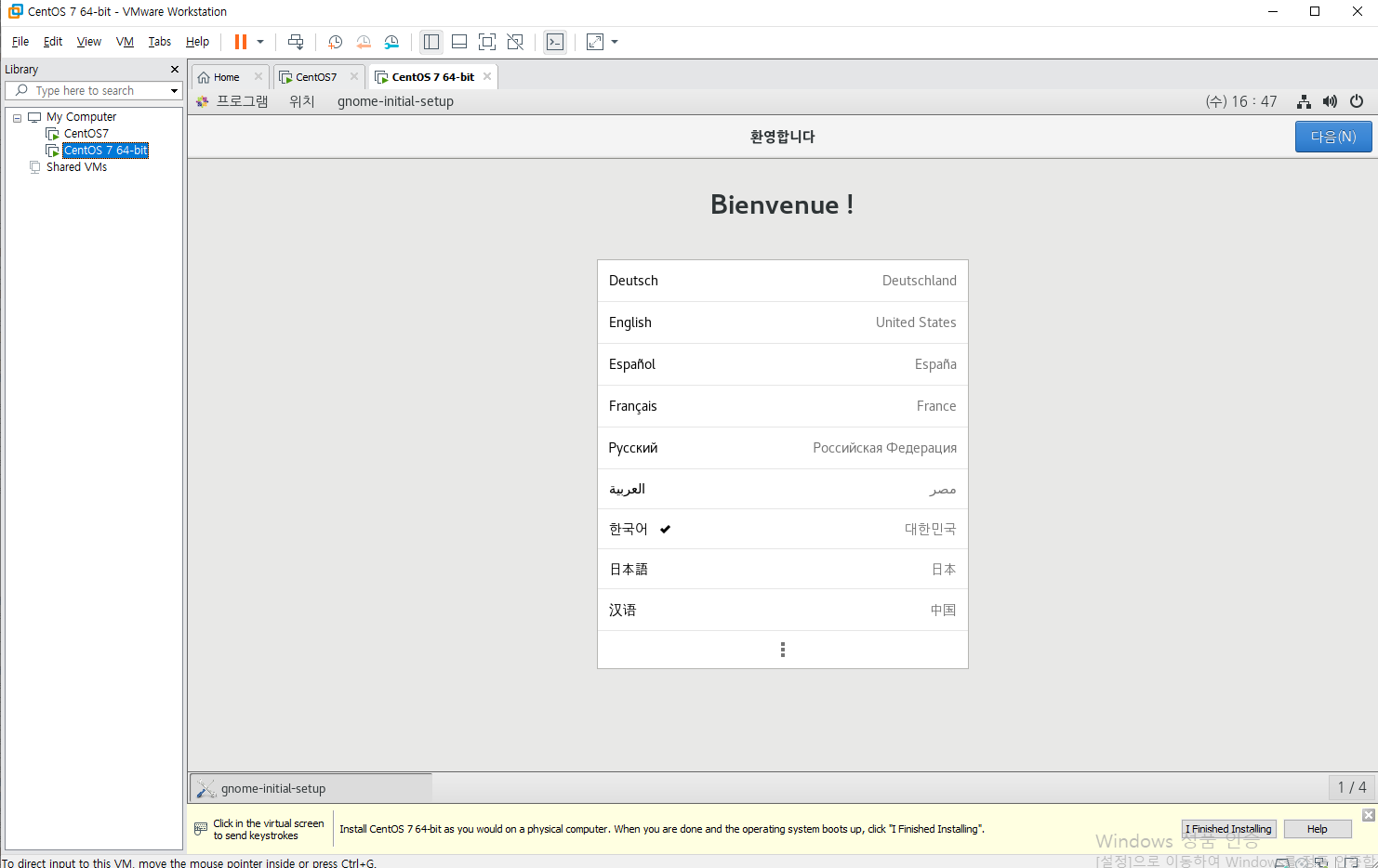The width and height of the screenshot is (1378, 868).
Task: Select Shared VMs in the library
Action: tap(76, 167)
